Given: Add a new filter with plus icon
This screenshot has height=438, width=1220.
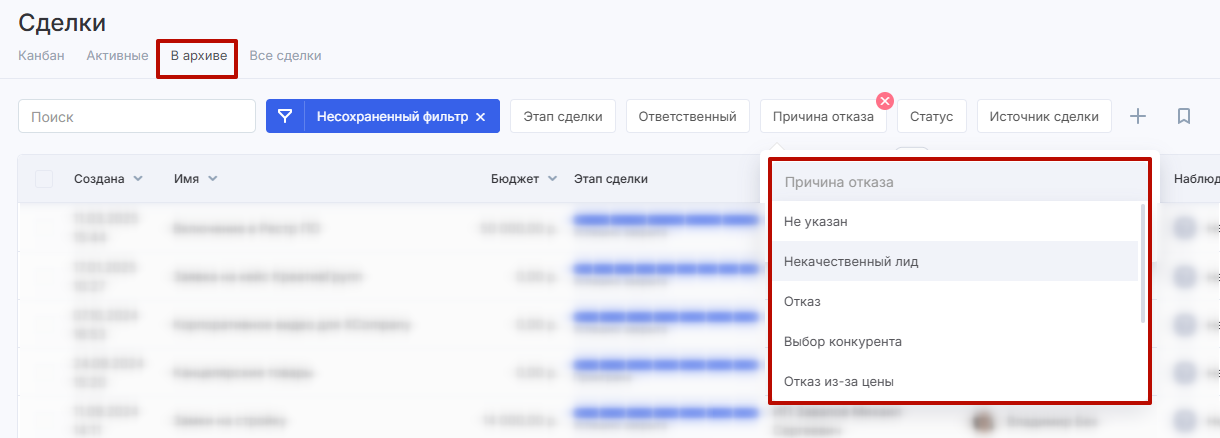Looking at the screenshot, I should 1138,116.
